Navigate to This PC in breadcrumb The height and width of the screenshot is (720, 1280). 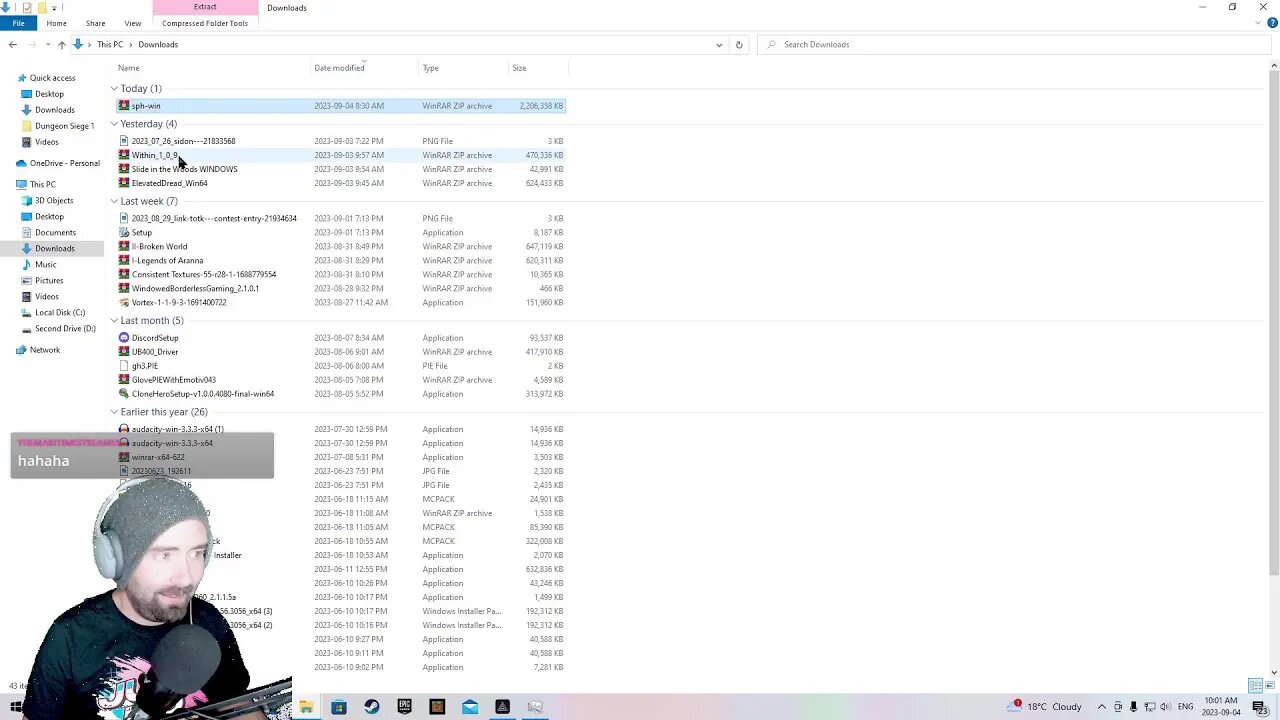pyautogui.click(x=110, y=44)
